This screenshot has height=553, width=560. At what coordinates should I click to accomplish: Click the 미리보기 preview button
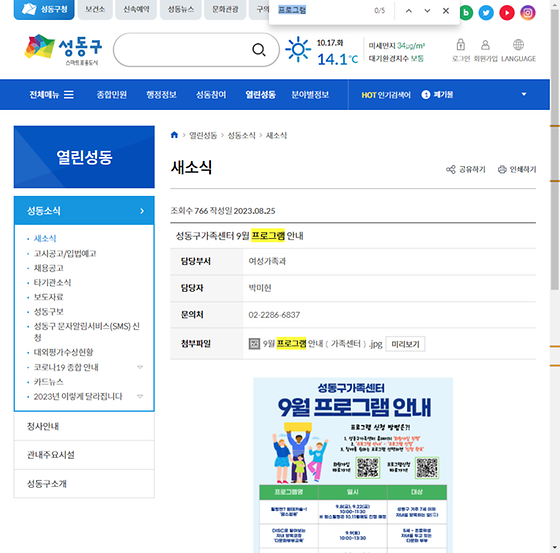pyautogui.click(x=405, y=344)
